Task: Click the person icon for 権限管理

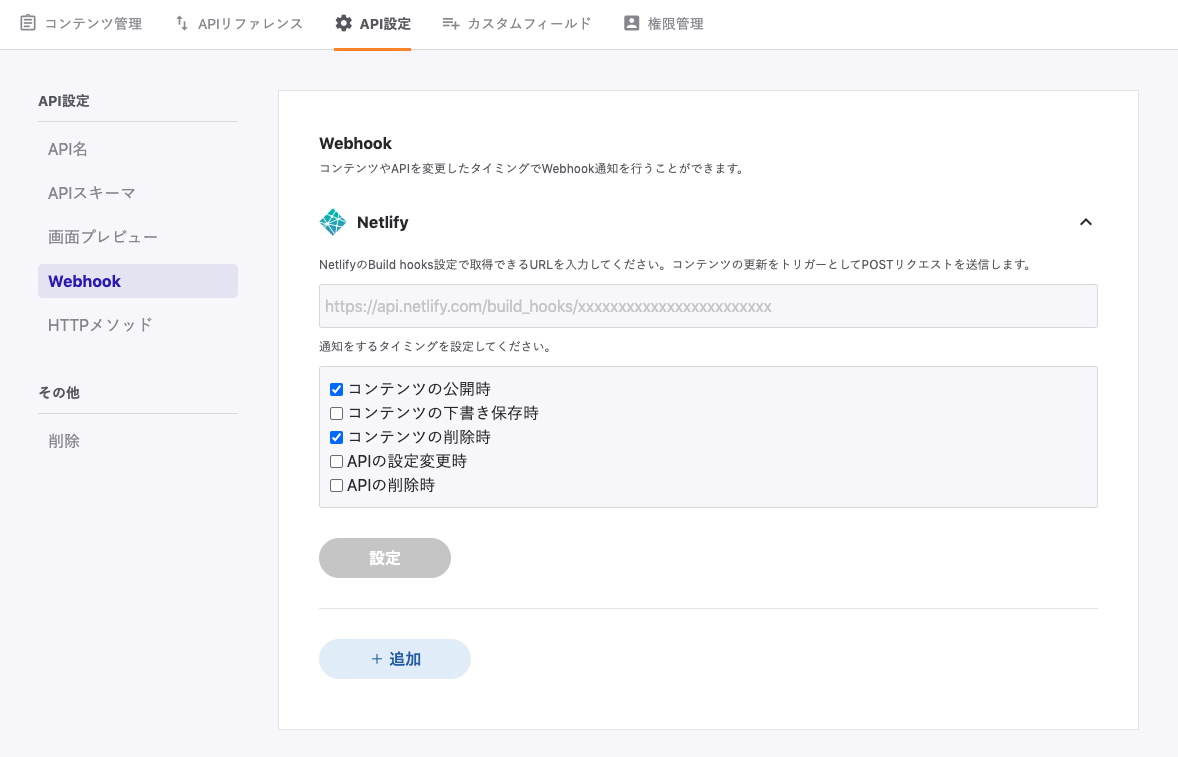Action: coord(631,23)
